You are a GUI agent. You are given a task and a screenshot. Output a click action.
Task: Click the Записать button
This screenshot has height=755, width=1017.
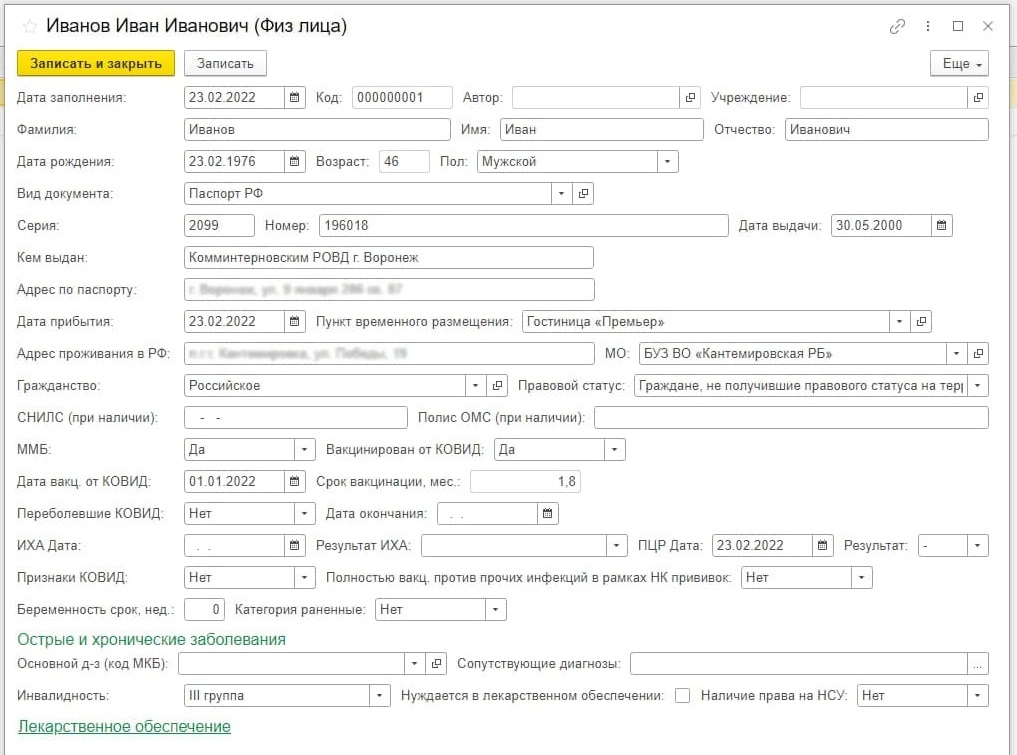(x=225, y=64)
